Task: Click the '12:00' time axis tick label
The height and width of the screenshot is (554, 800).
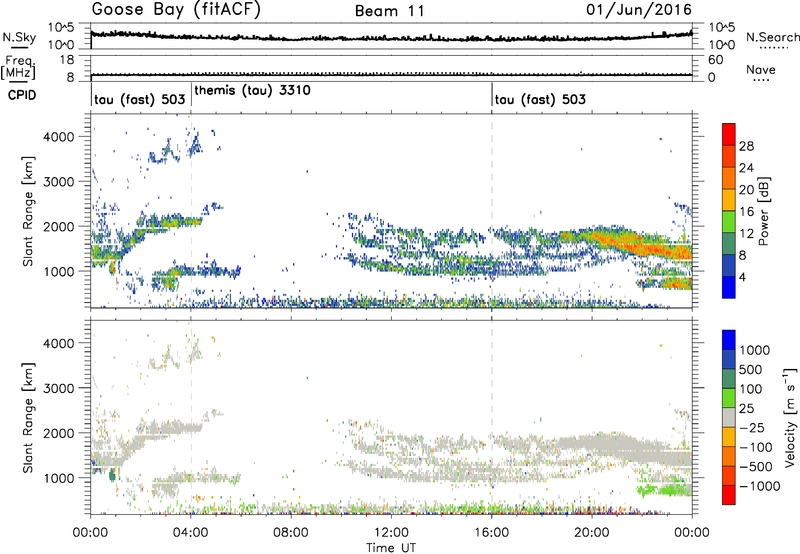Action: click(391, 533)
